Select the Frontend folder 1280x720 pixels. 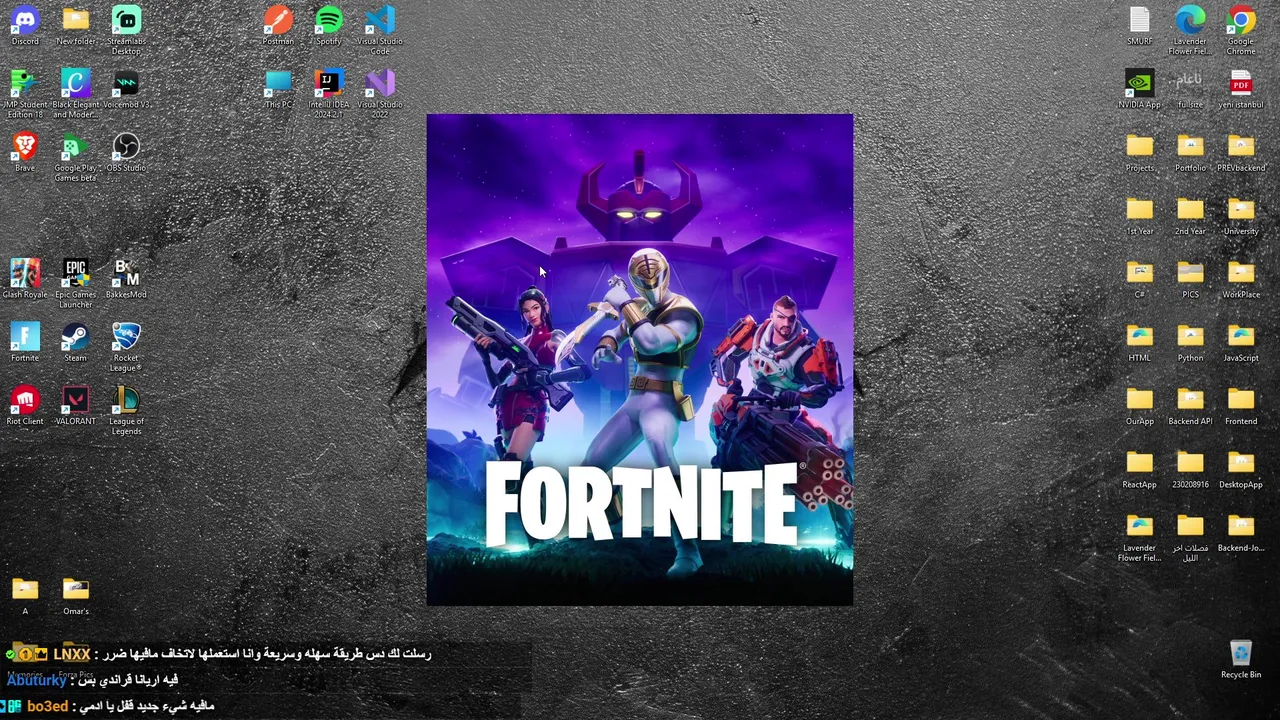tap(1241, 407)
